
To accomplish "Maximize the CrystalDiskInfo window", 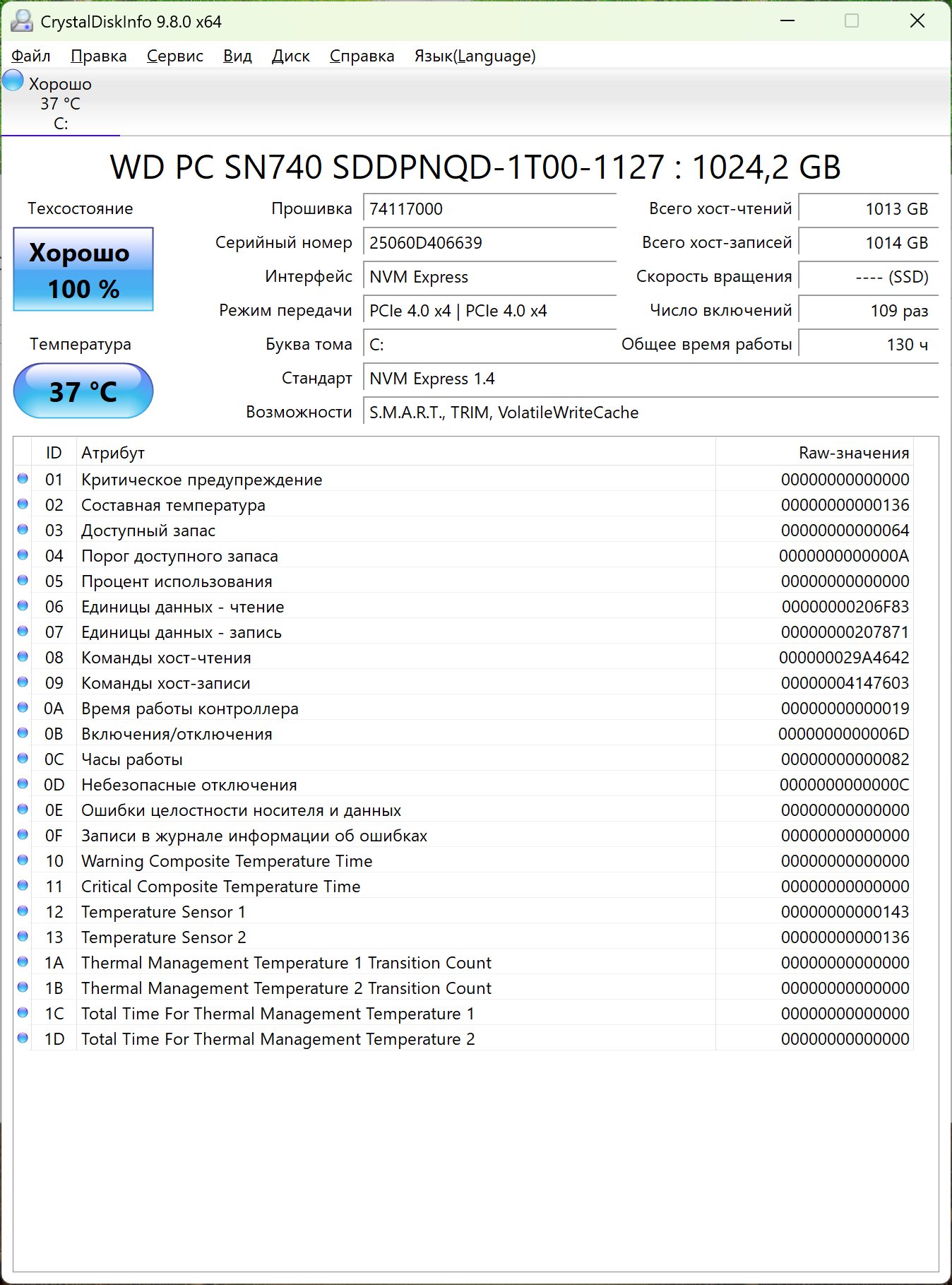I will tap(852, 21).
